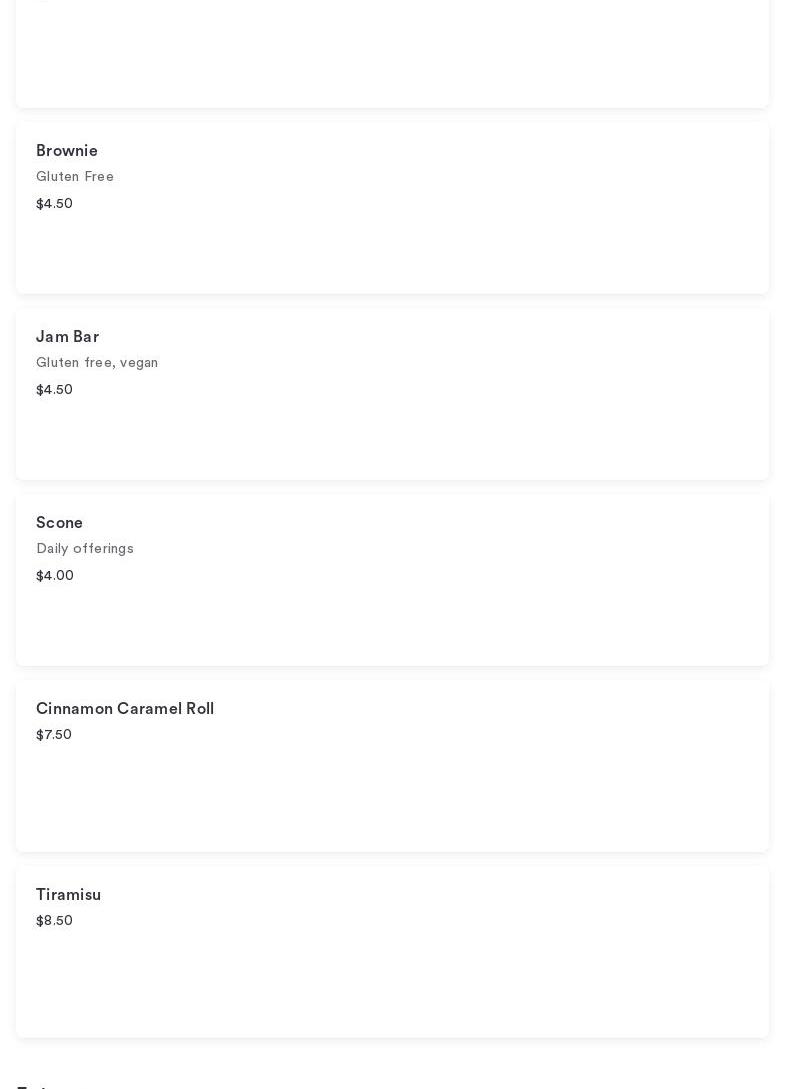Open the Jam Bar menu item
Viewport: 785px width, 1089px height.
point(67,337)
